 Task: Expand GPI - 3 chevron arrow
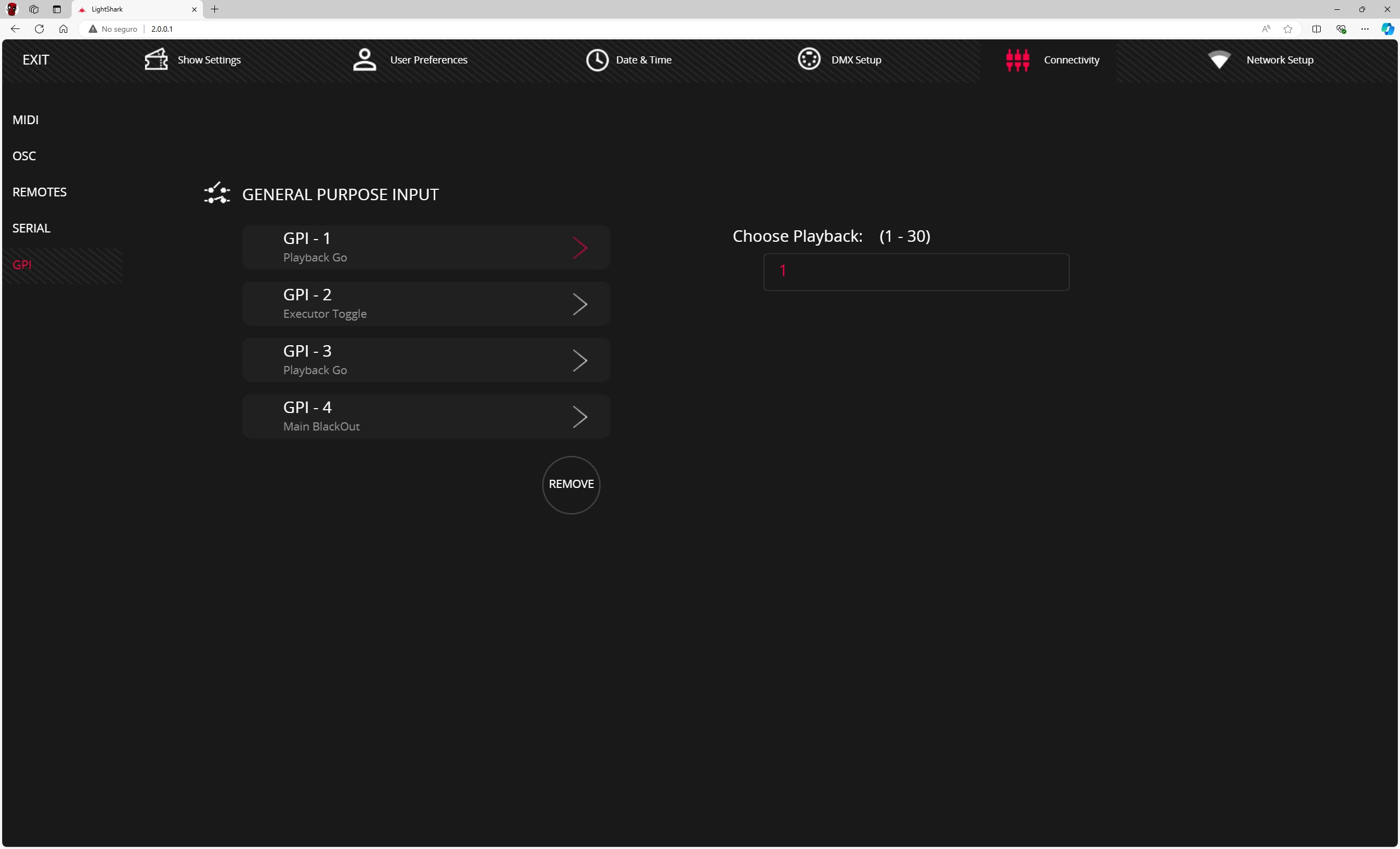click(580, 360)
